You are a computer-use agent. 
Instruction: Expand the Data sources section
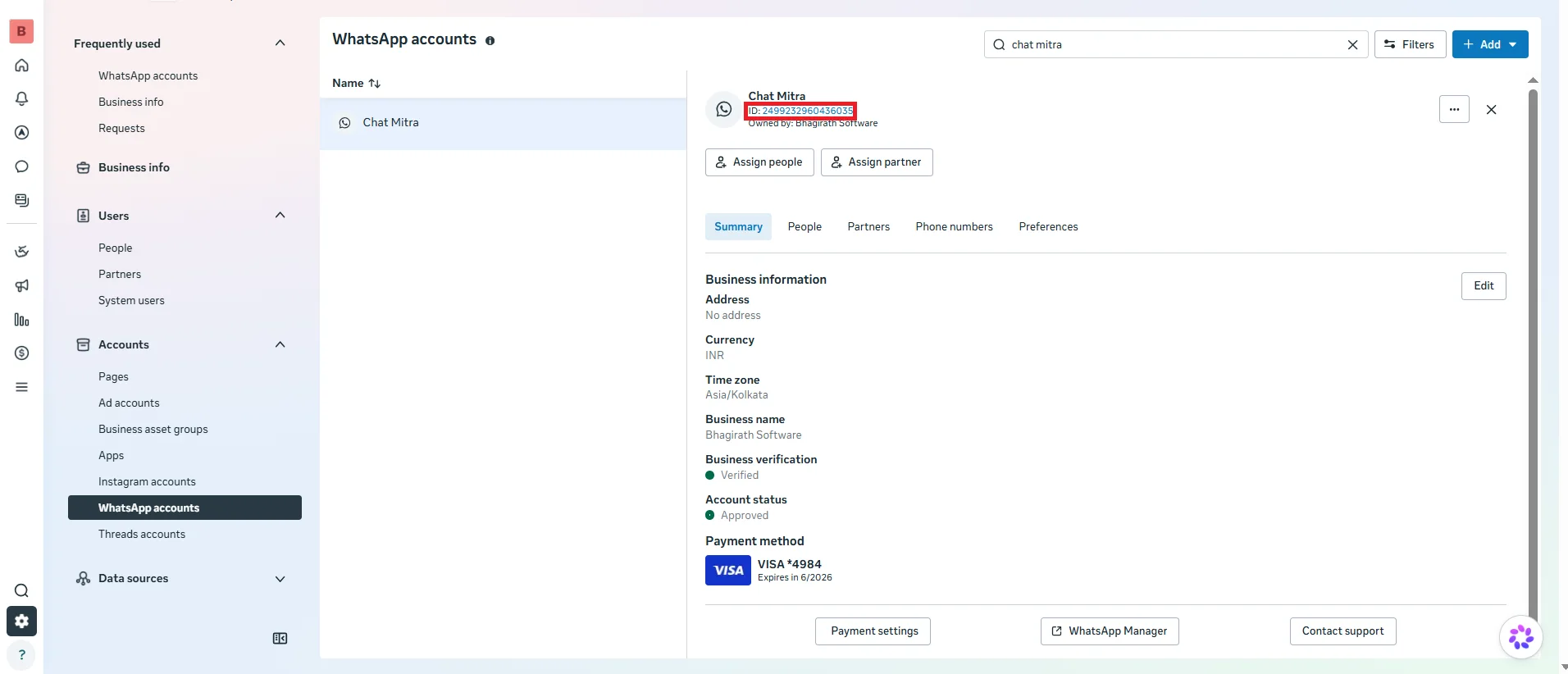click(280, 579)
